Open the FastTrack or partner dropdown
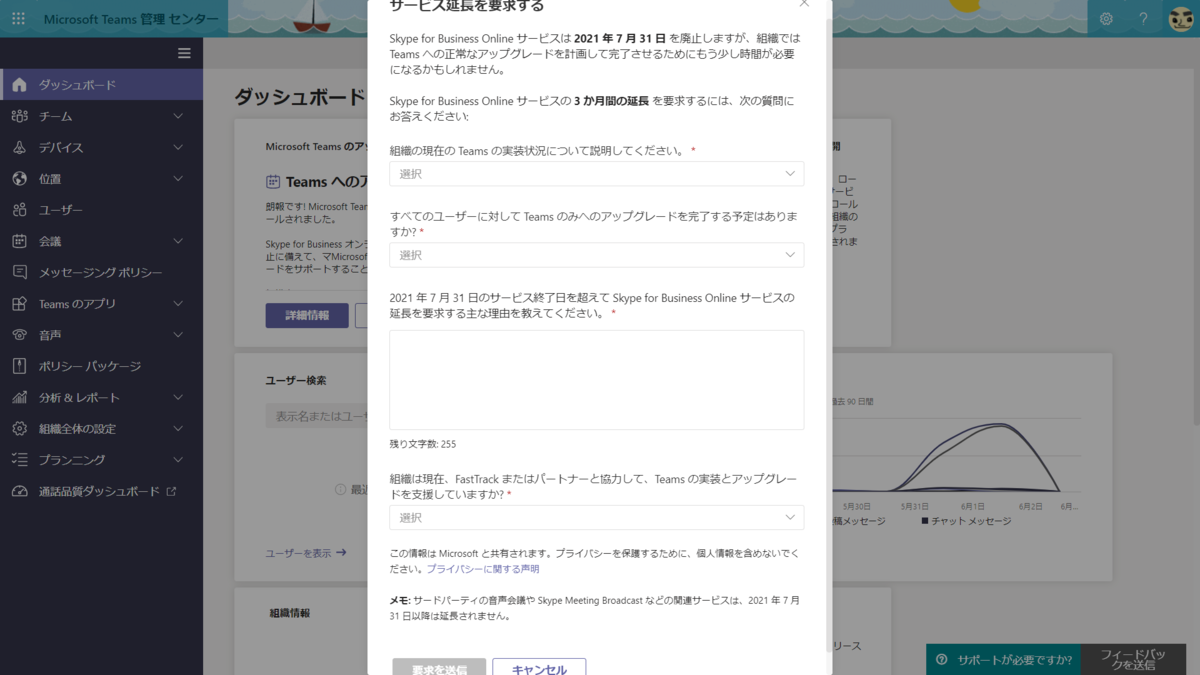The height and width of the screenshot is (675, 1200). point(596,517)
